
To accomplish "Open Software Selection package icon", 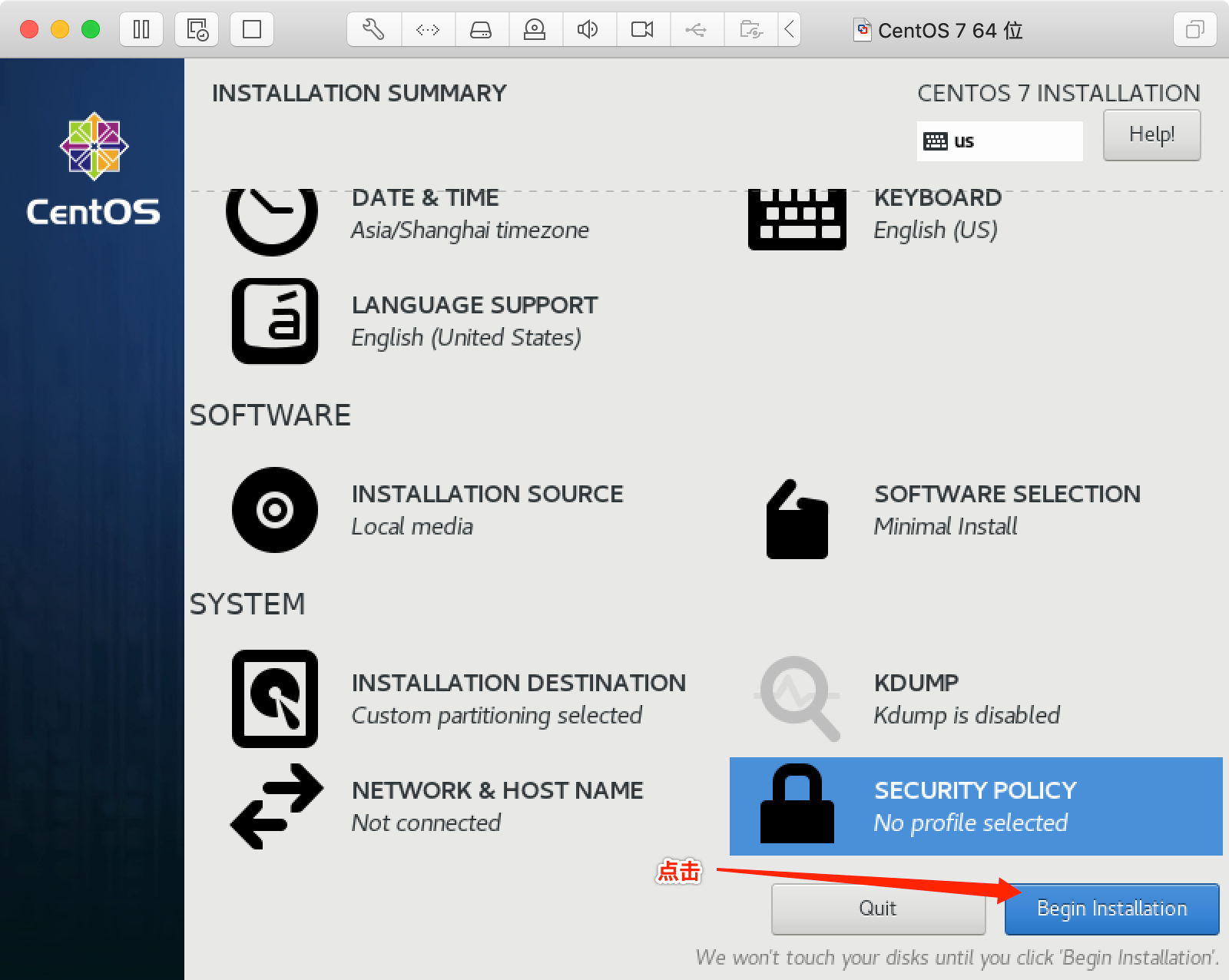I will tap(797, 519).
